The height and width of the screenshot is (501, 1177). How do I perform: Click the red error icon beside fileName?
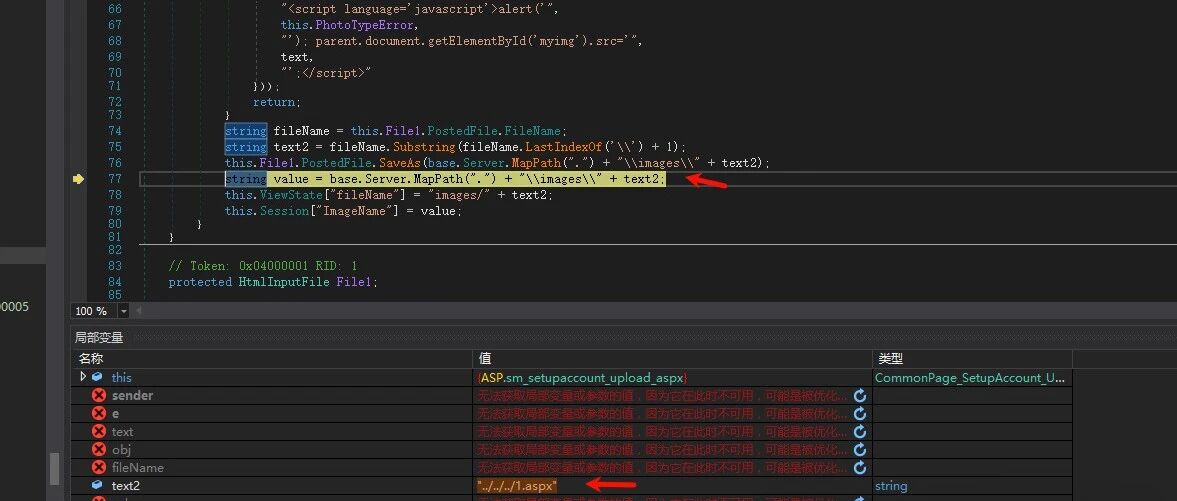tap(98, 467)
